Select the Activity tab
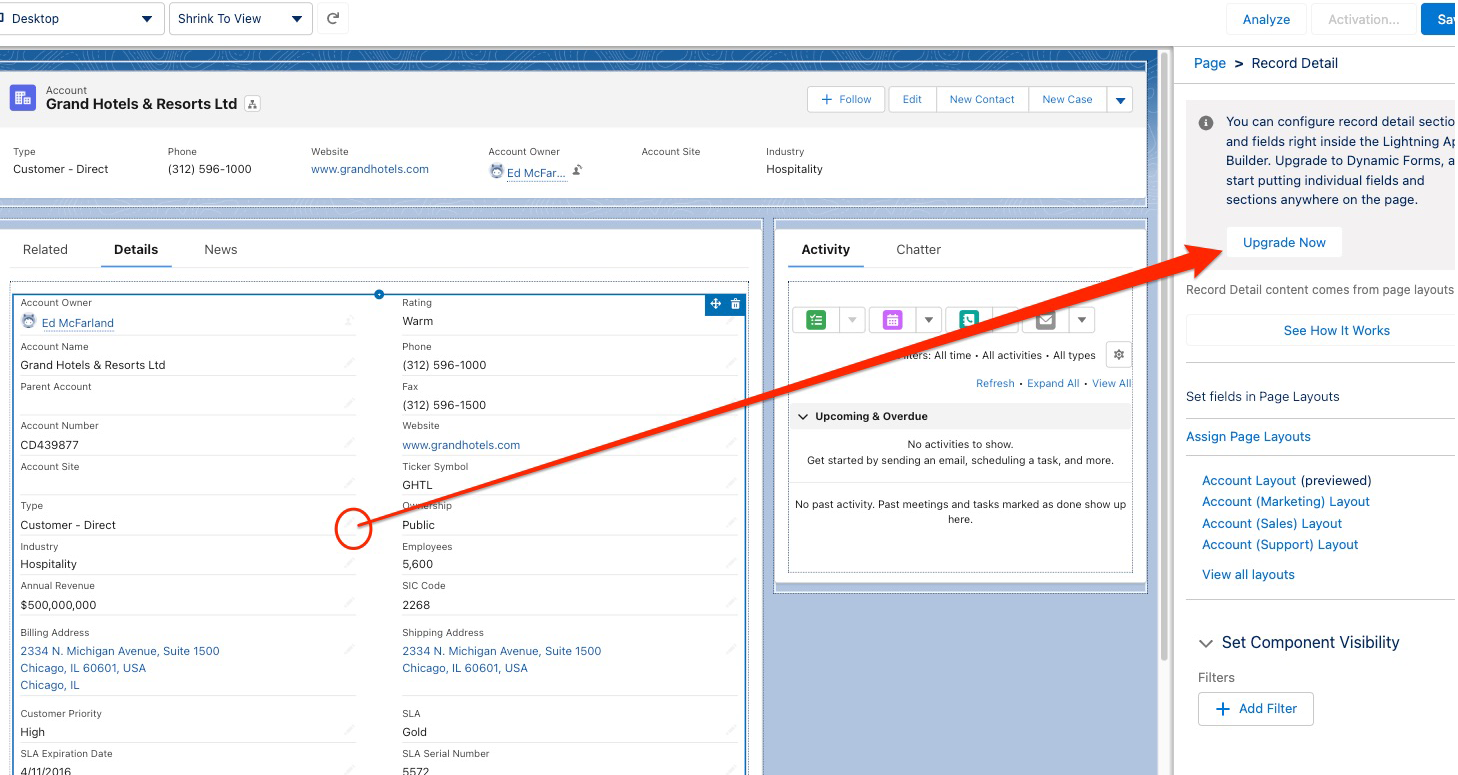Image resolution: width=1458 pixels, height=775 pixels. [x=826, y=250]
